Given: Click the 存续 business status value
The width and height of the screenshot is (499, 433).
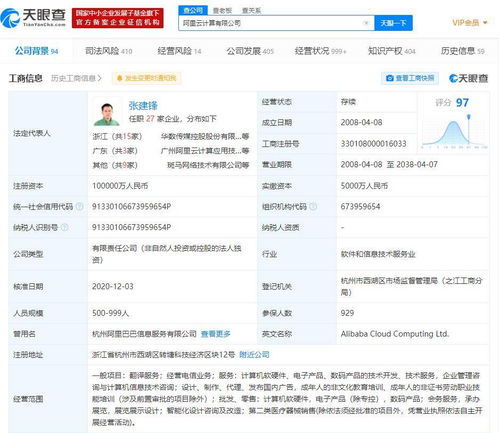Looking at the screenshot, I should tap(348, 102).
